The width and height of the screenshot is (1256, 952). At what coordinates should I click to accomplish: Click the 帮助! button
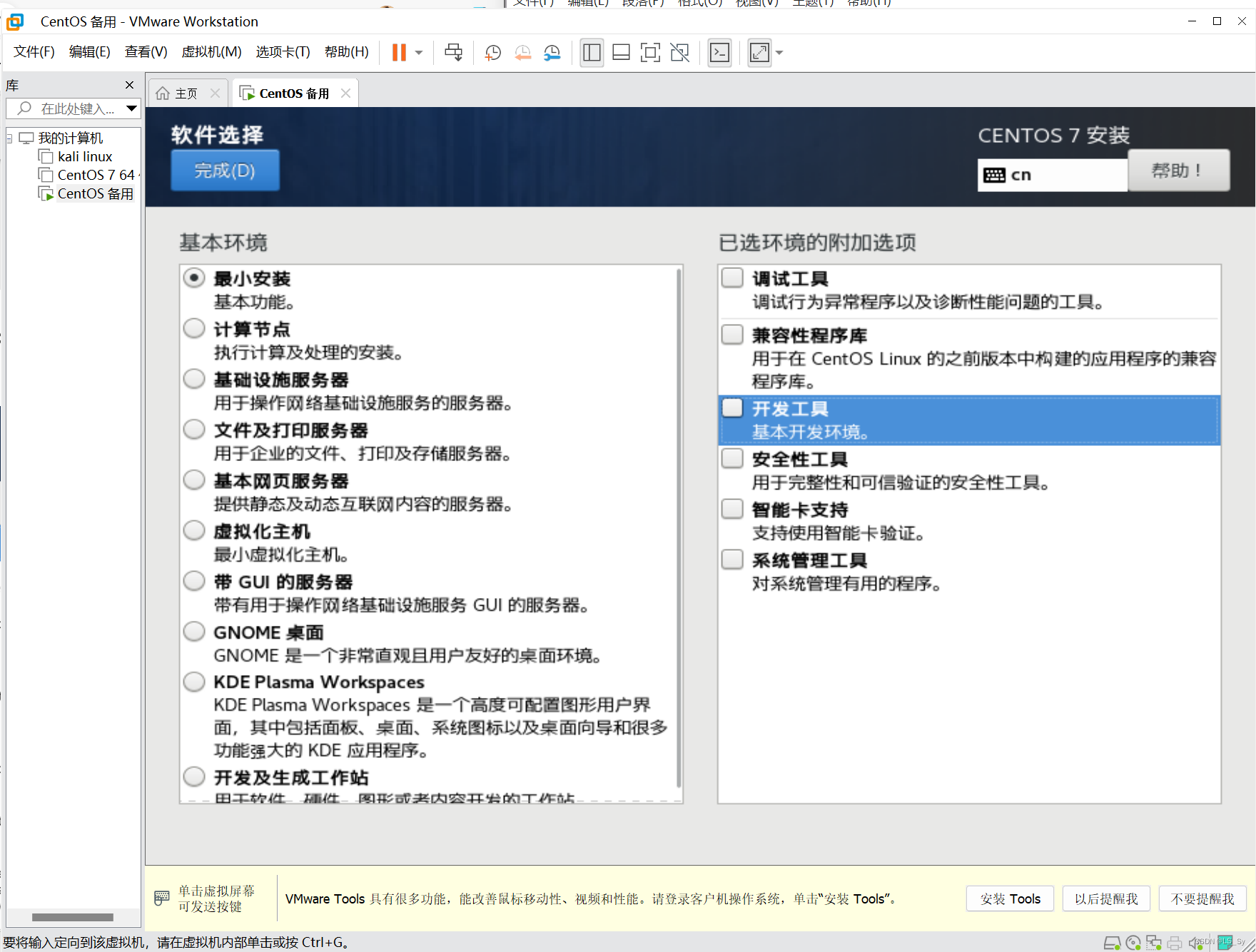click(x=1178, y=171)
